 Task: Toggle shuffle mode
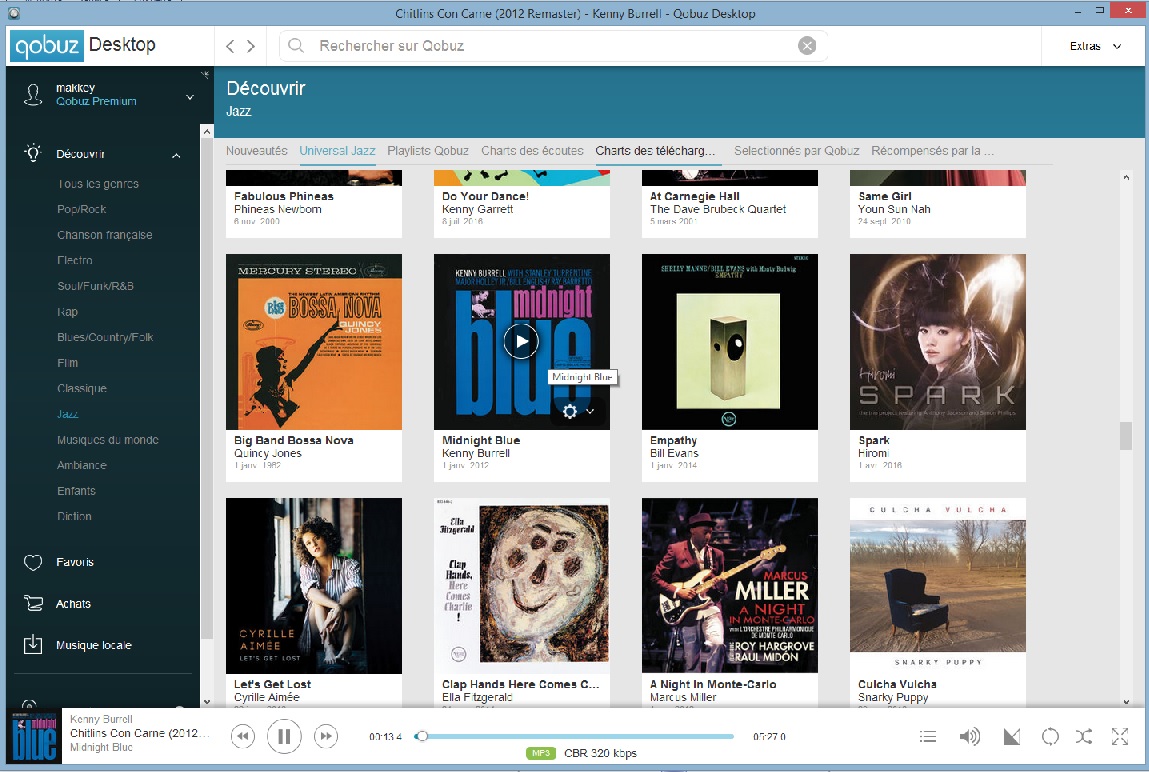pyautogui.click(x=1084, y=737)
